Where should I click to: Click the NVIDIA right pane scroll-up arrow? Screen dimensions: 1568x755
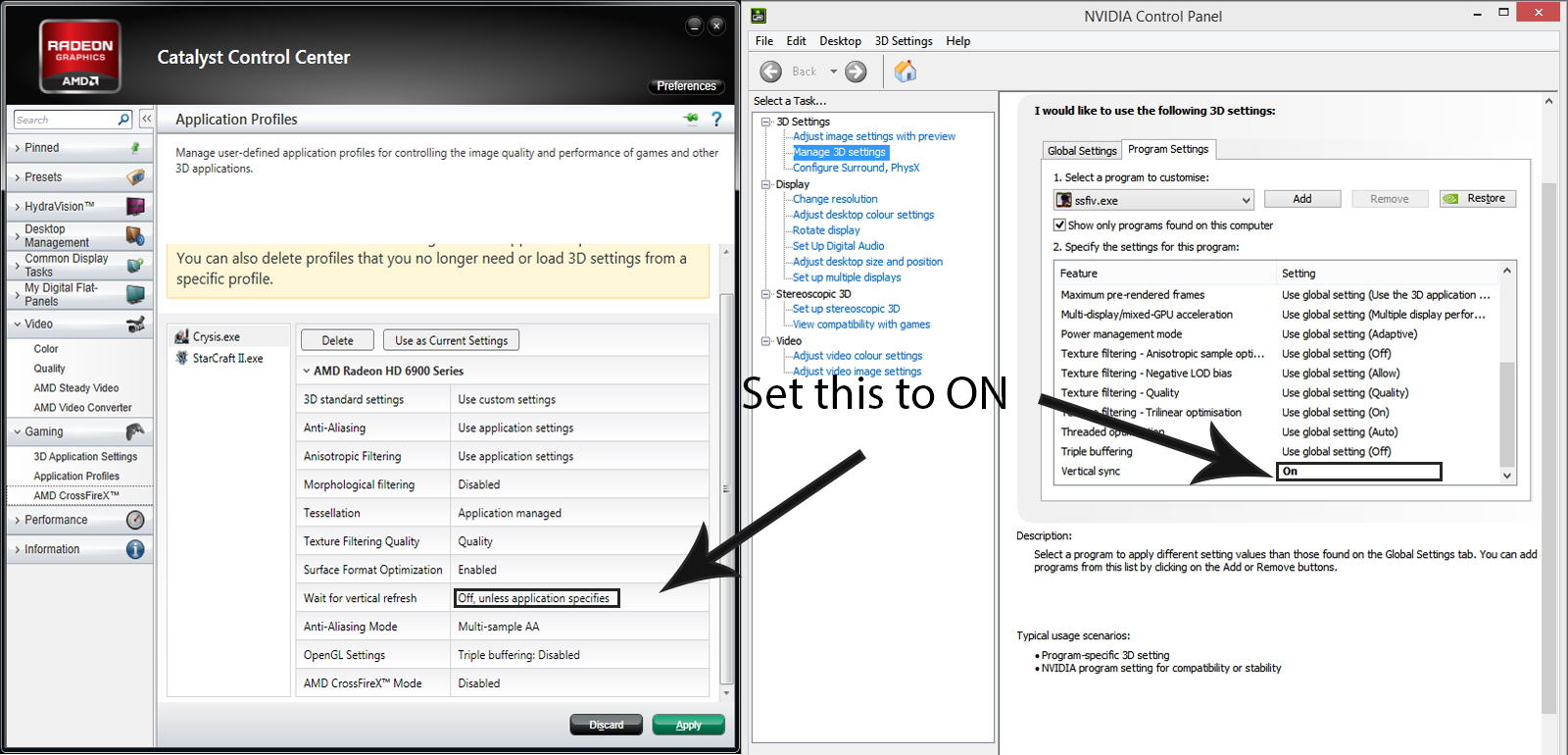point(1548,101)
